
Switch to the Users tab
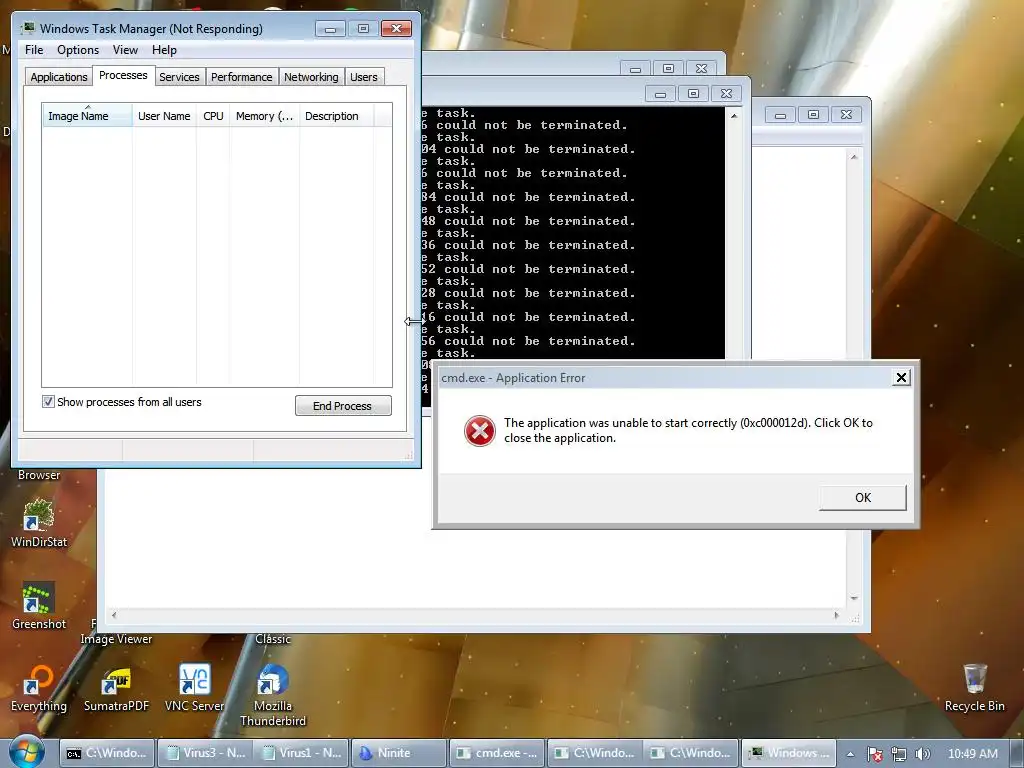coord(364,77)
